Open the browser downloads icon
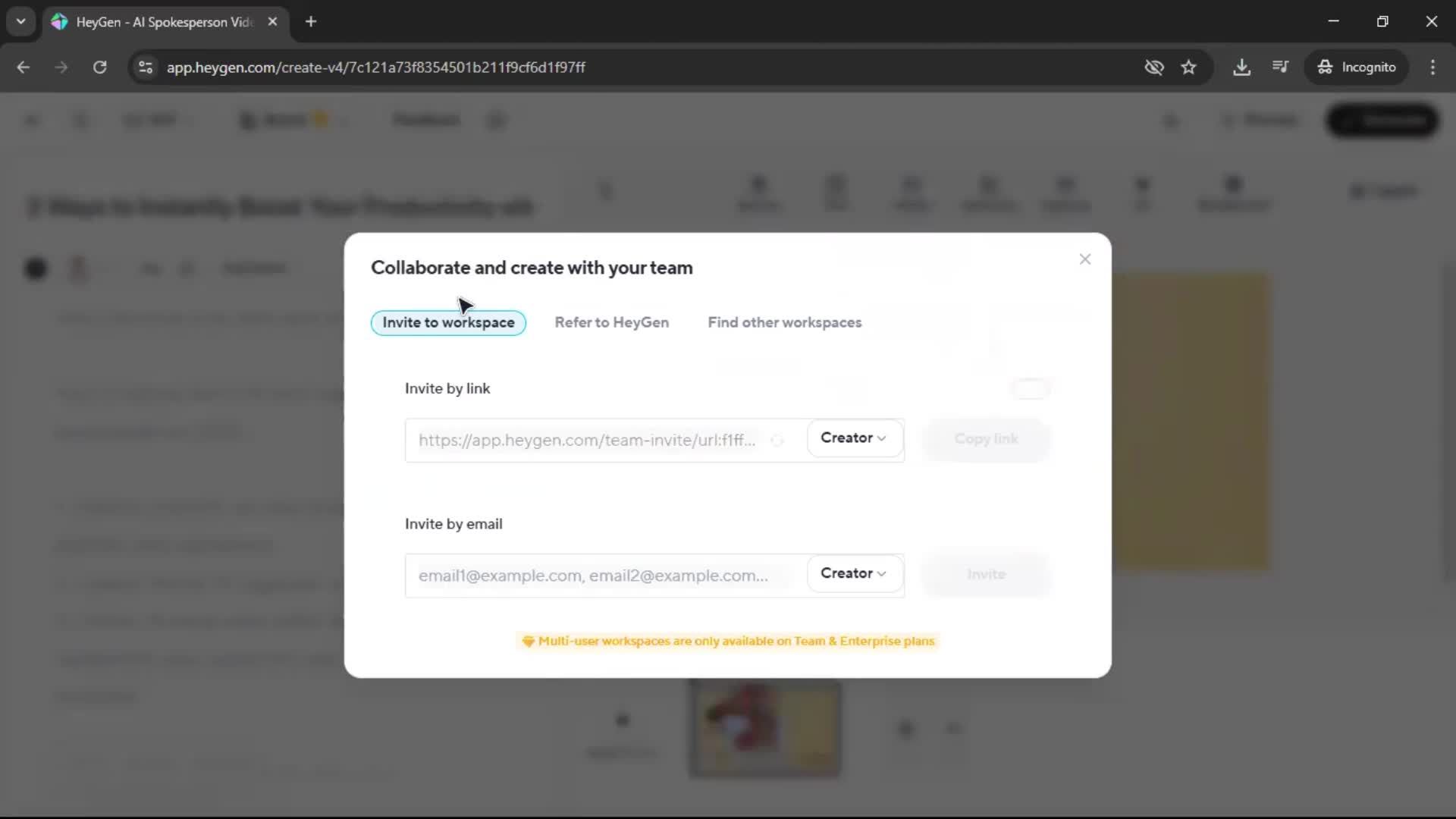Image resolution: width=1456 pixels, height=819 pixels. pyautogui.click(x=1241, y=67)
